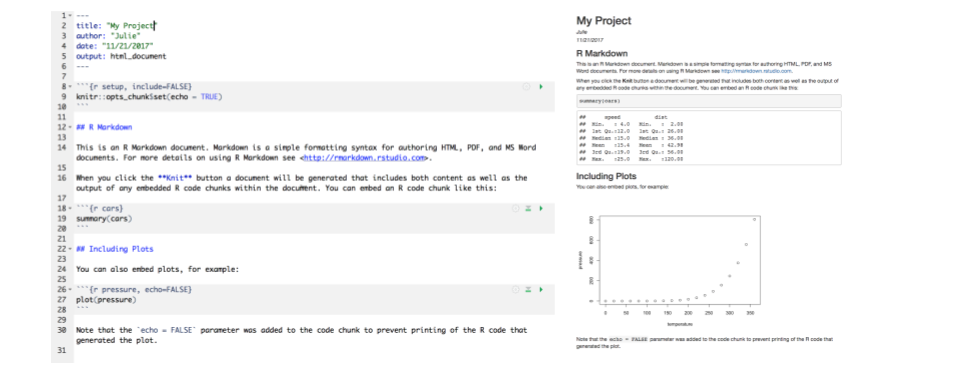
Task: Place cursor in the title line "My Project"
Action: pos(132,26)
